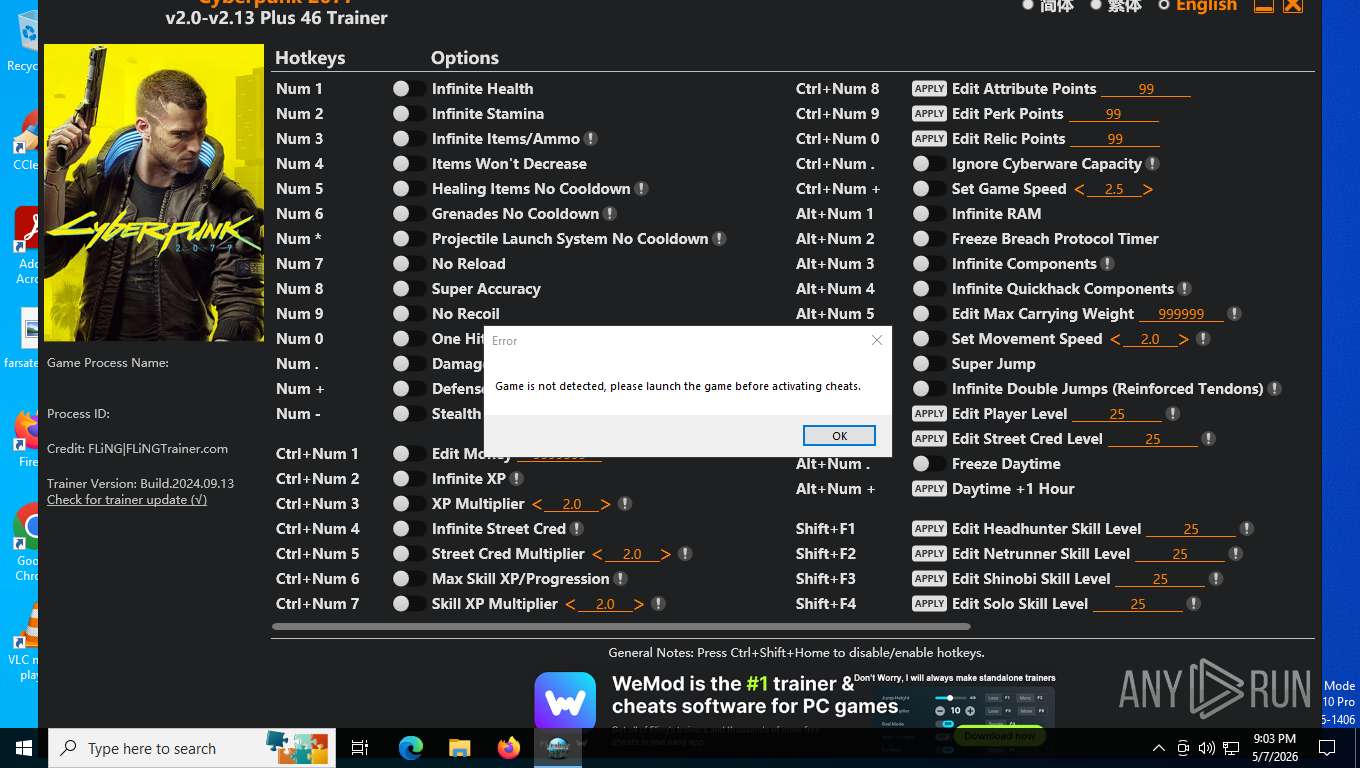Open Check for trainer update link

(x=127, y=500)
